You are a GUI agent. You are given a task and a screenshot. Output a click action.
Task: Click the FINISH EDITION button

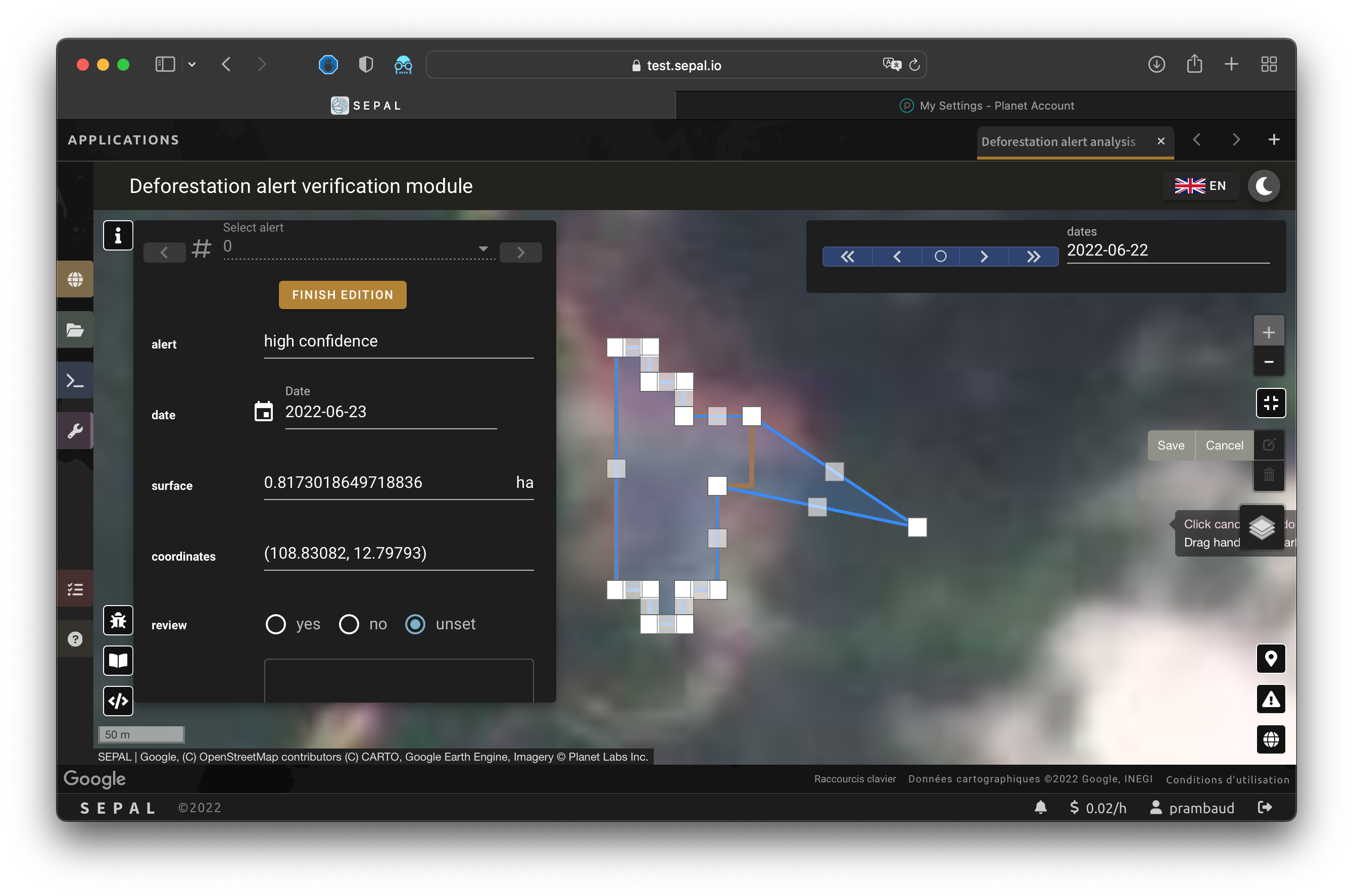point(343,295)
